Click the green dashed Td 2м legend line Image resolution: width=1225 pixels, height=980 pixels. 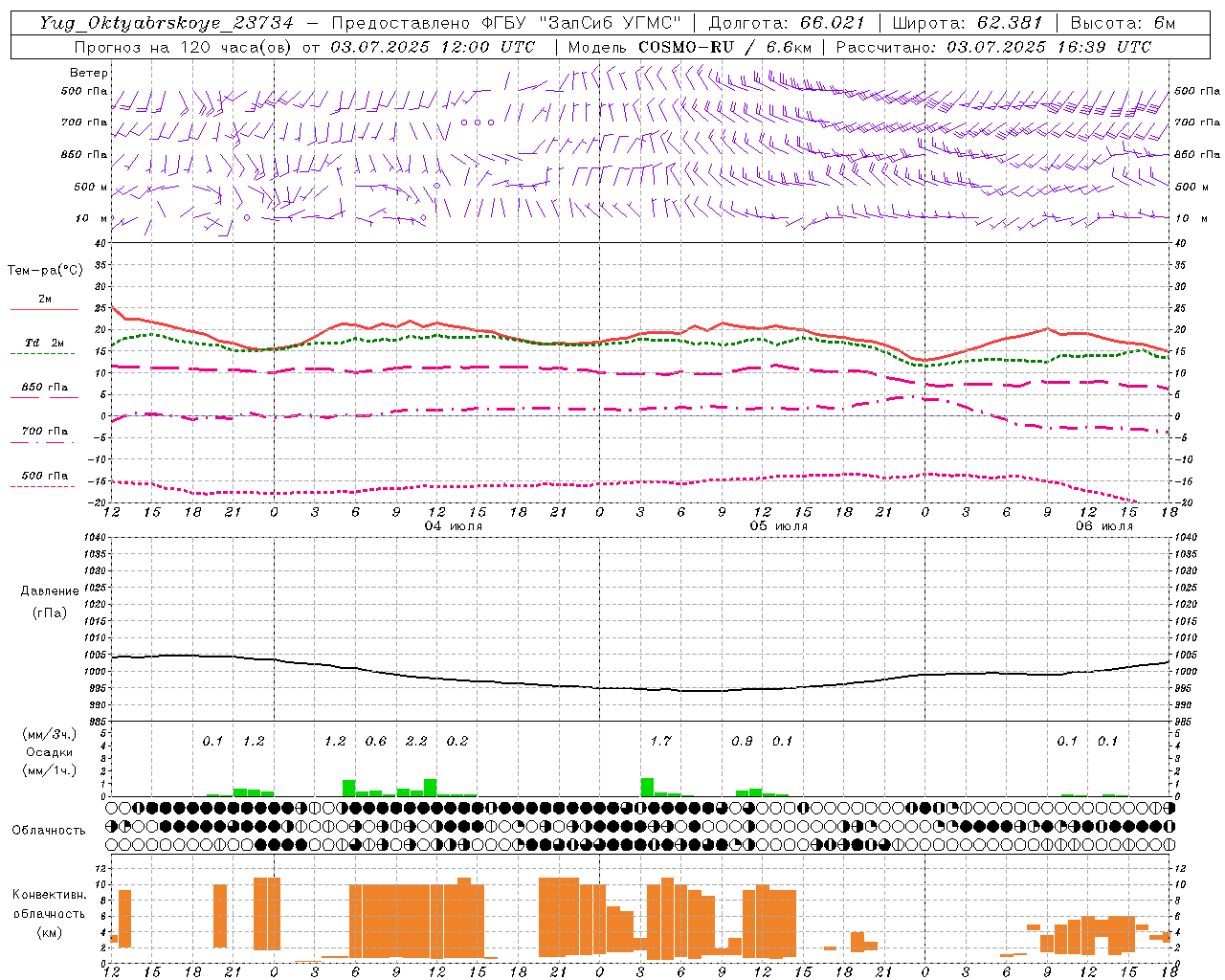[x=42, y=353]
